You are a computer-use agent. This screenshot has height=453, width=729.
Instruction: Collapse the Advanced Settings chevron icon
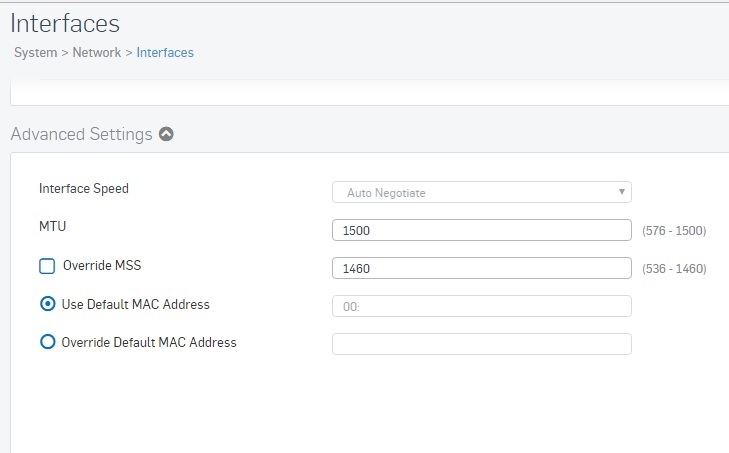pos(166,134)
